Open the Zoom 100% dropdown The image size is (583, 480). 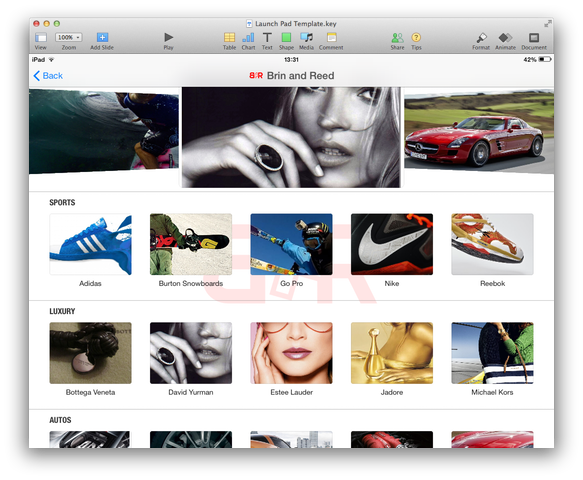point(69,38)
